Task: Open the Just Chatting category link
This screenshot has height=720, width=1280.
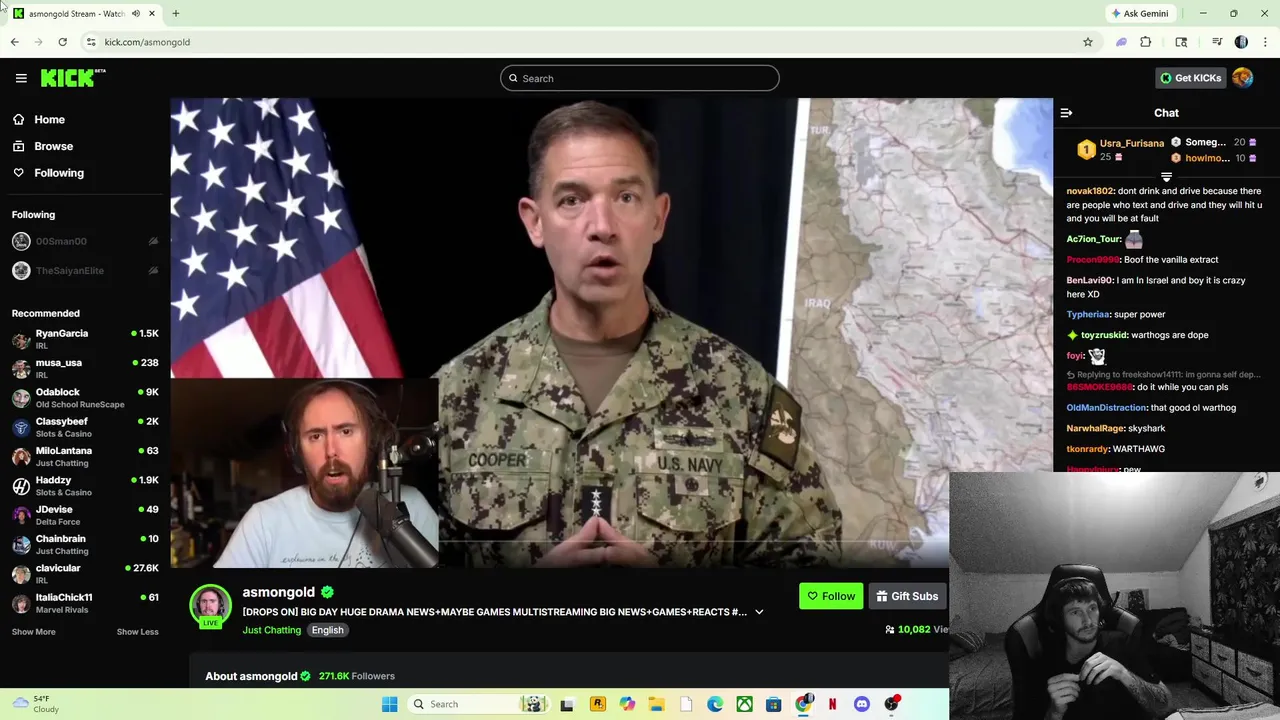Action: pyautogui.click(x=271, y=630)
